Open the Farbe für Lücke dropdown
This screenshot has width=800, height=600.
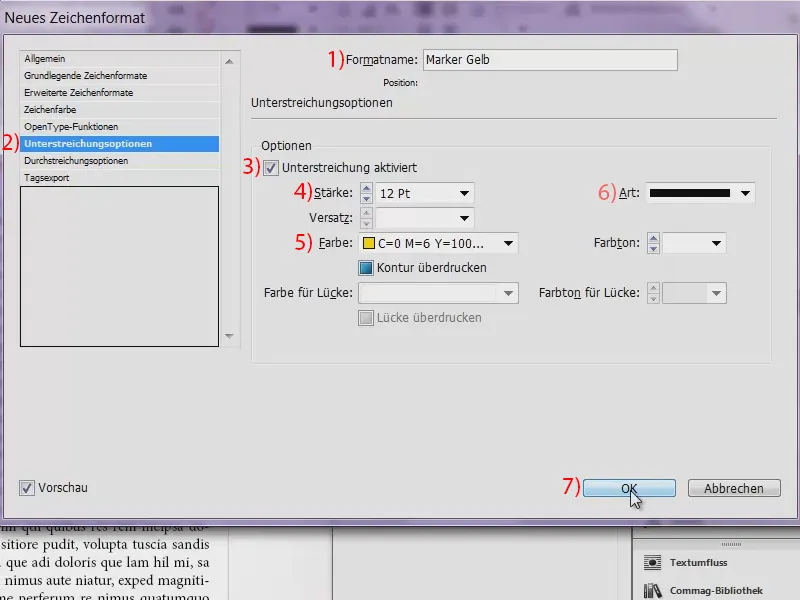(x=508, y=293)
